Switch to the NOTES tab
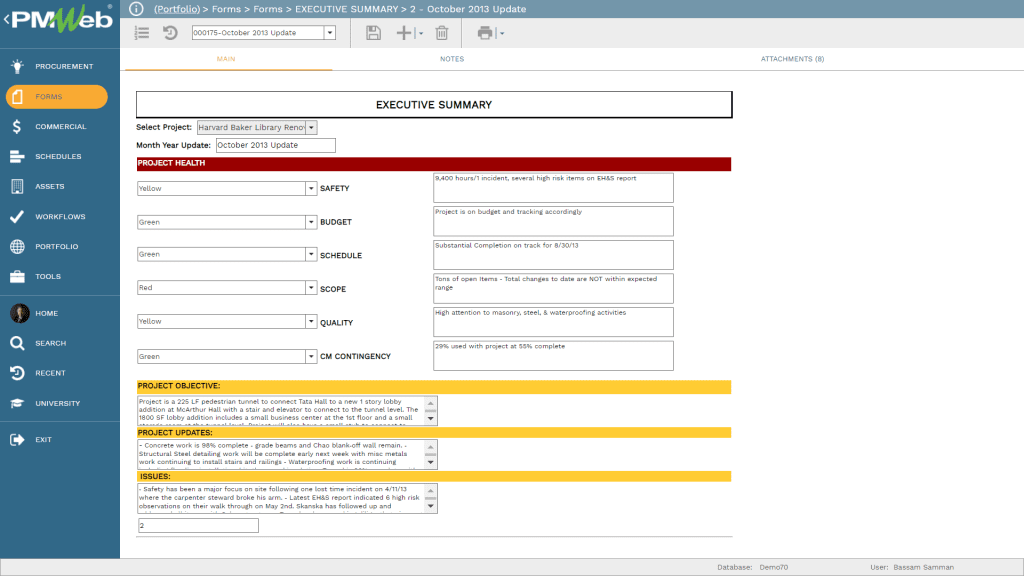The image size is (1024, 576). pos(452,59)
